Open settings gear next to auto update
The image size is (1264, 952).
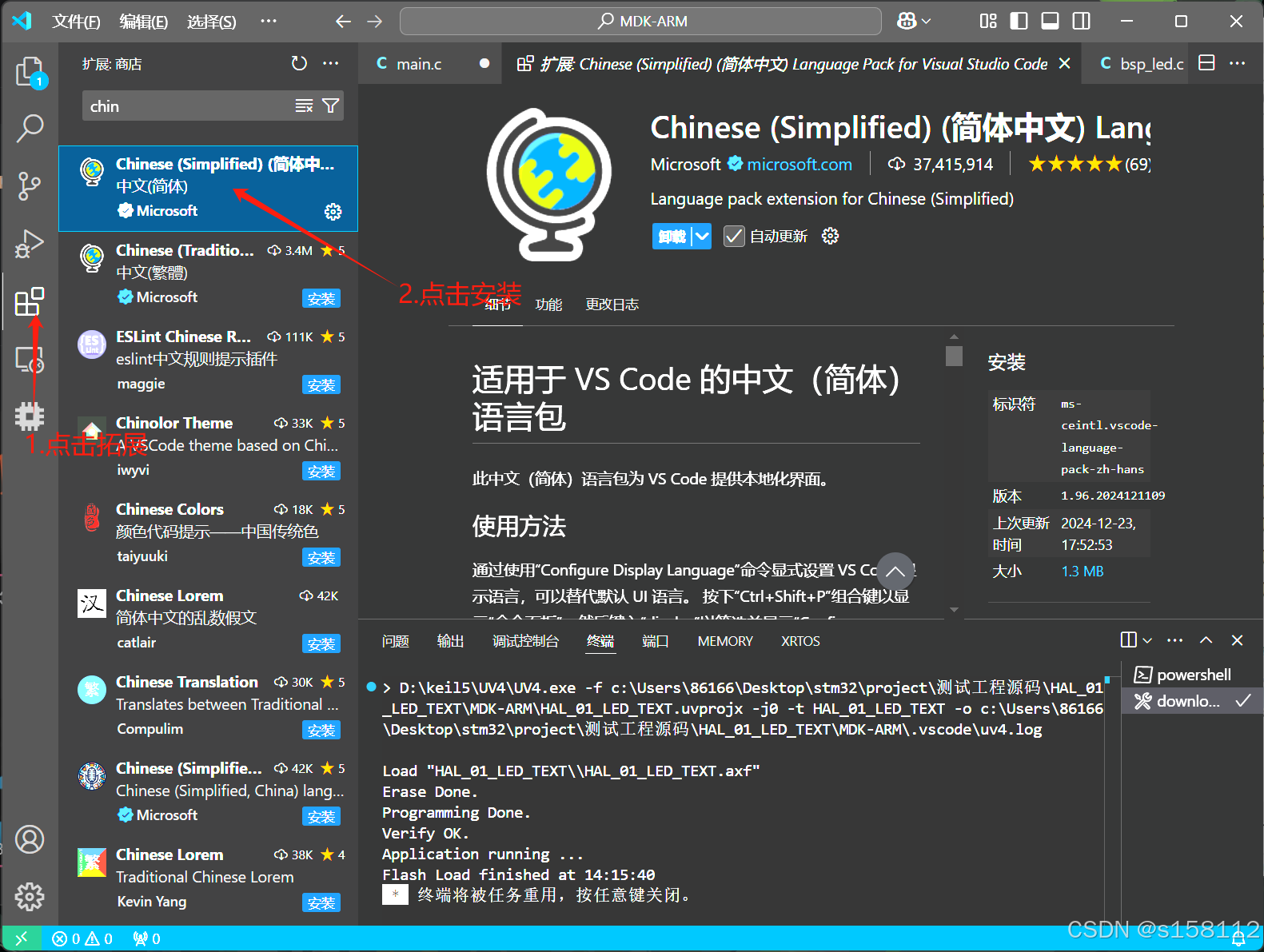[x=830, y=236]
